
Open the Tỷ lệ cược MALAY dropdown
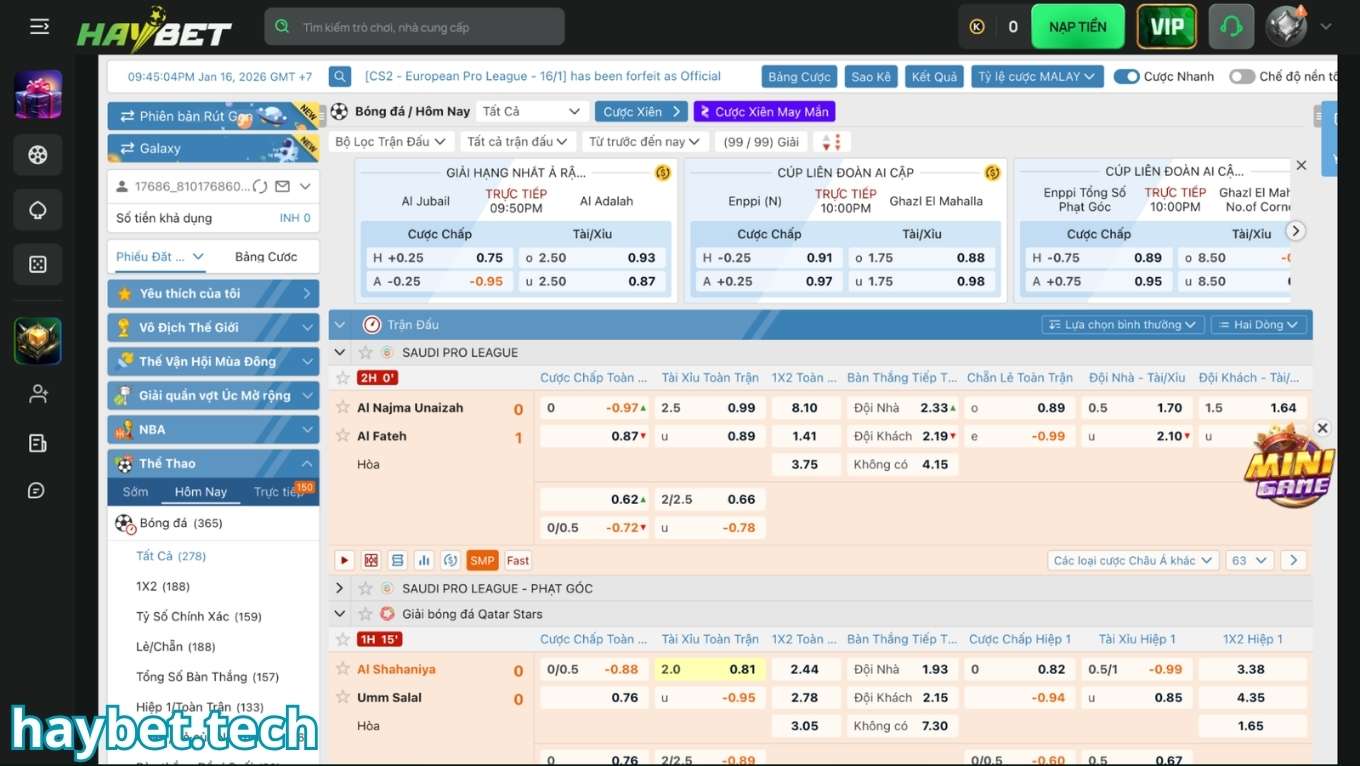[1036, 77]
